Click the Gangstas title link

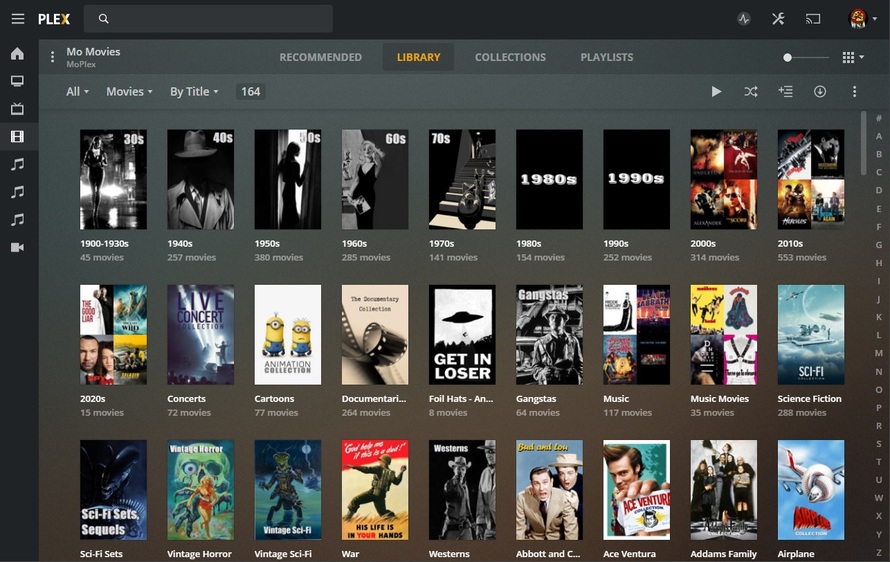536,399
